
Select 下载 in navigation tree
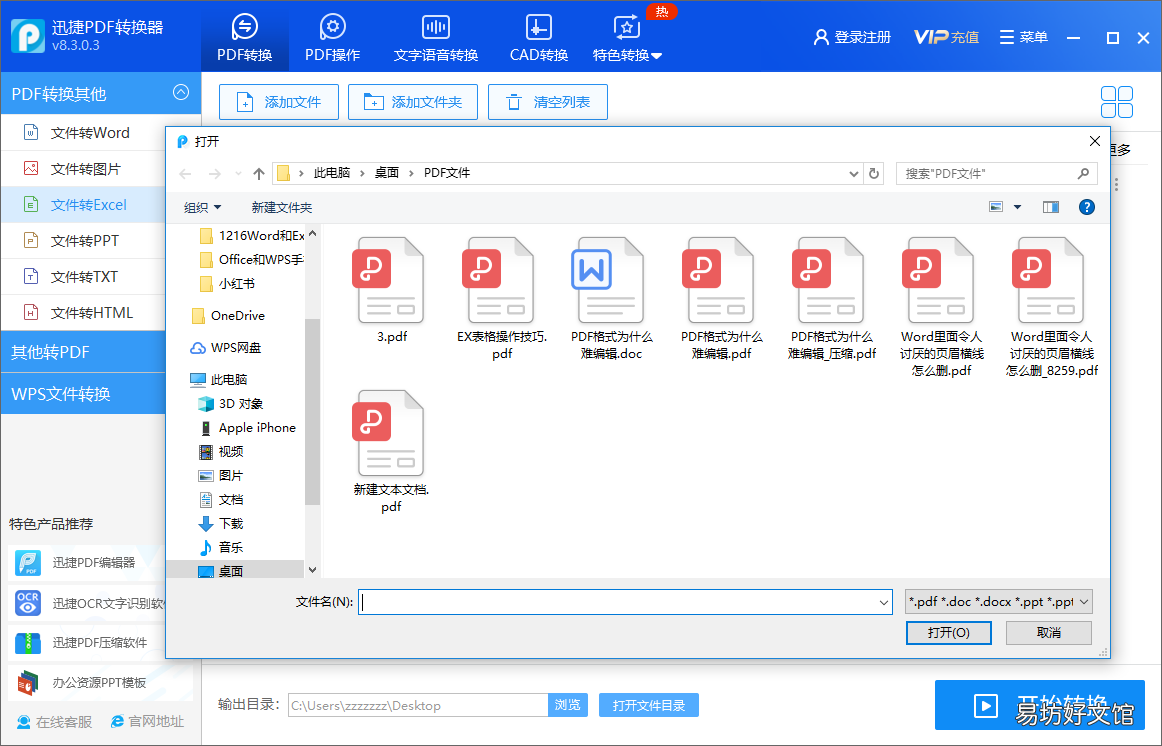tap(221, 524)
